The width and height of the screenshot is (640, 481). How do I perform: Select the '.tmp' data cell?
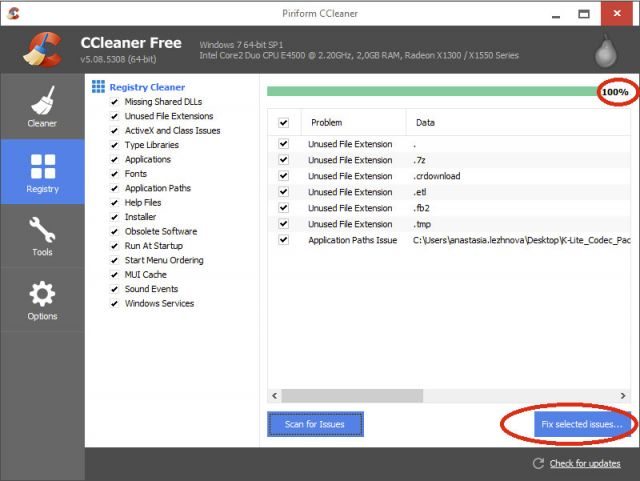(x=422, y=224)
